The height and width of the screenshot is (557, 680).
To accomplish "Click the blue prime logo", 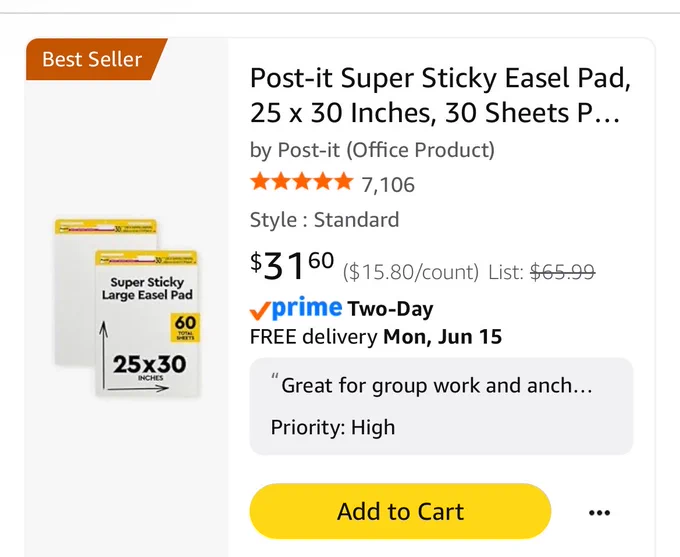I will coord(307,308).
